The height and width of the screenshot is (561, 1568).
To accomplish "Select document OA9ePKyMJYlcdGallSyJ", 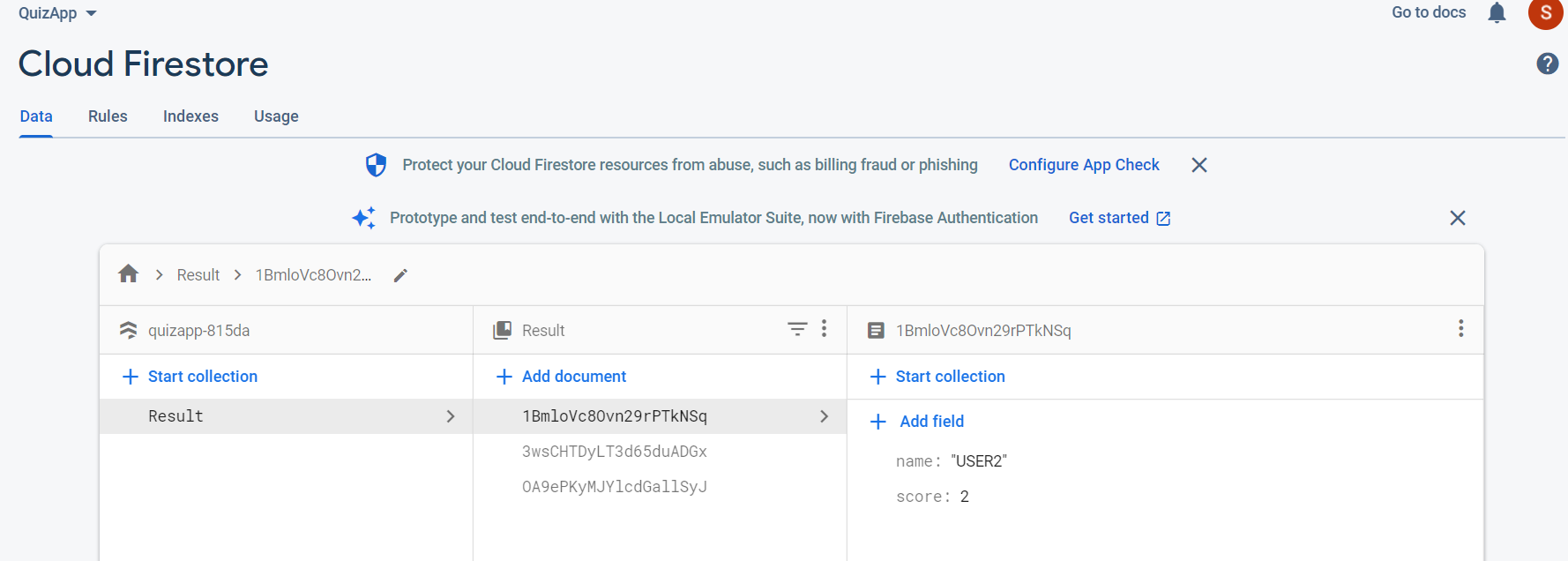I will click(615, 487).
